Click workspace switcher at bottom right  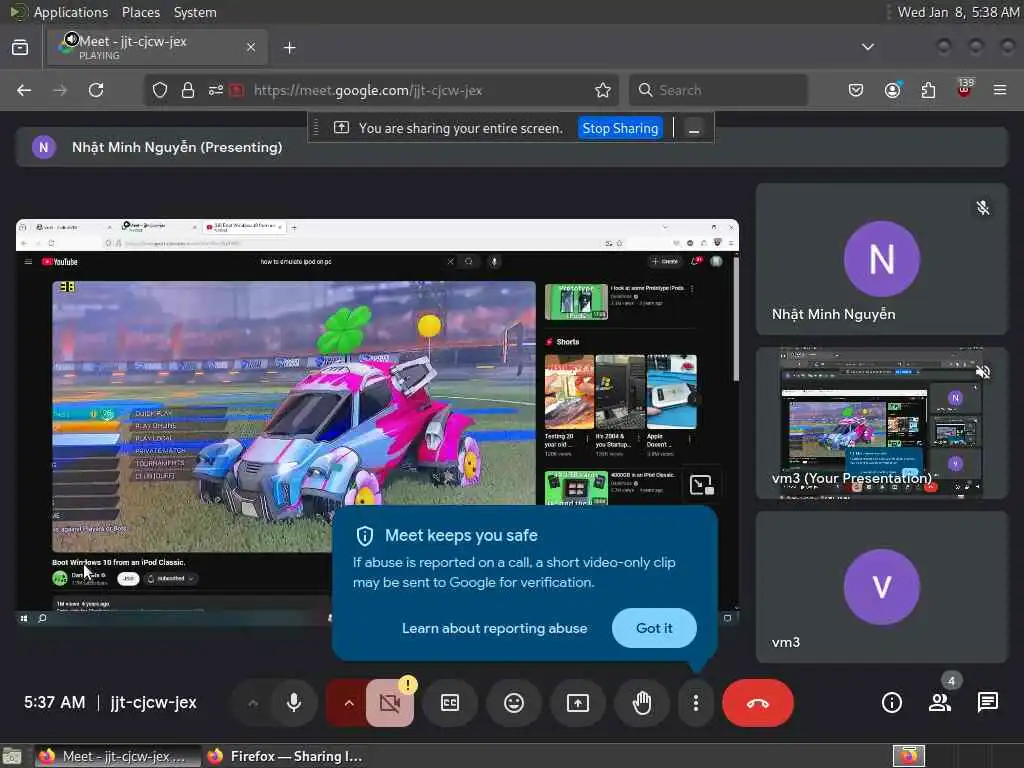[x=909, y=756]
